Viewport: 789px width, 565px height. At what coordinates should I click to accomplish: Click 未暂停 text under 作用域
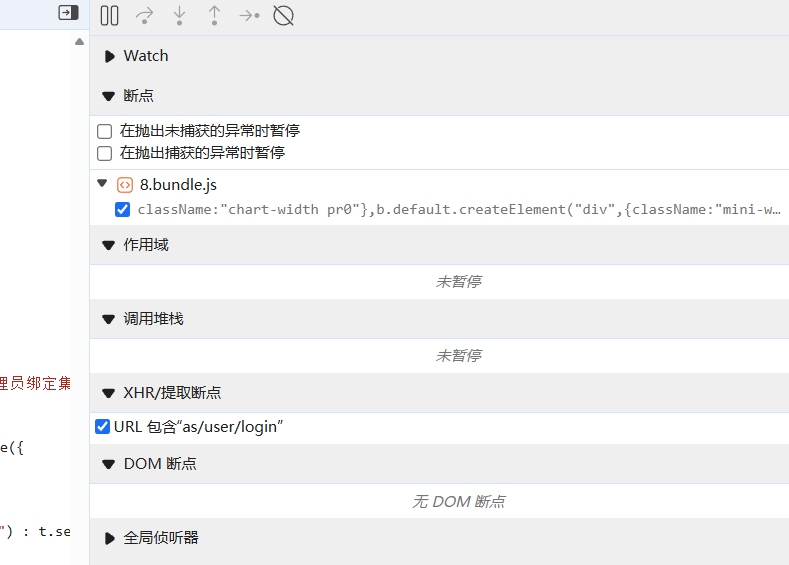[x=458, y=282]
